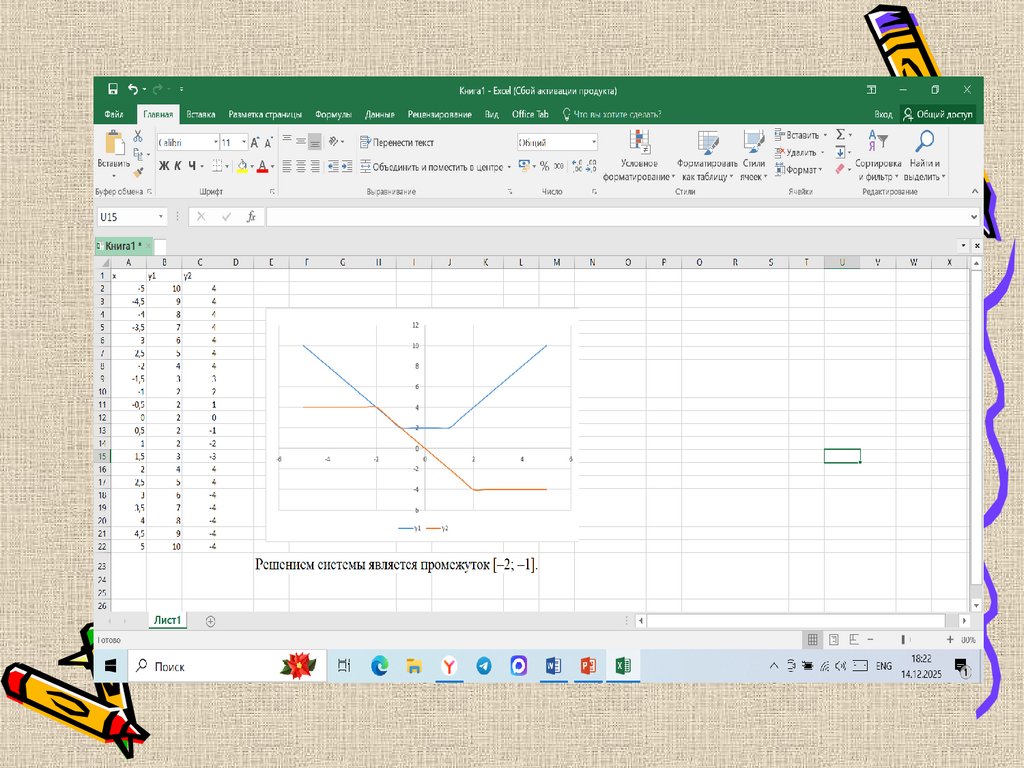Increase decimal places
The height and width of the screenshot is (768, 1024).
[x=577, y=167]
